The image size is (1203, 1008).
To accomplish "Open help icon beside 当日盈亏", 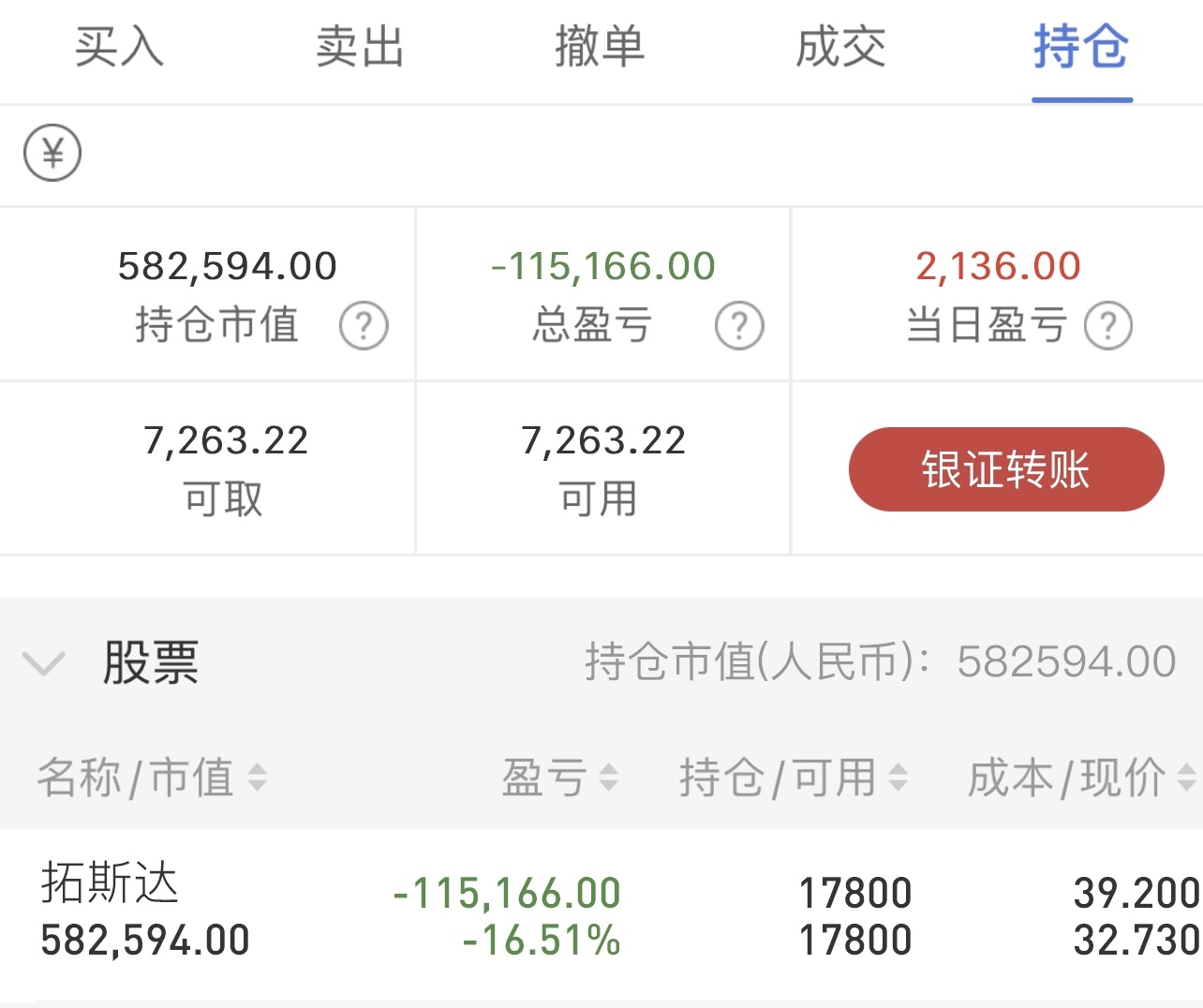I will 1108,326.
